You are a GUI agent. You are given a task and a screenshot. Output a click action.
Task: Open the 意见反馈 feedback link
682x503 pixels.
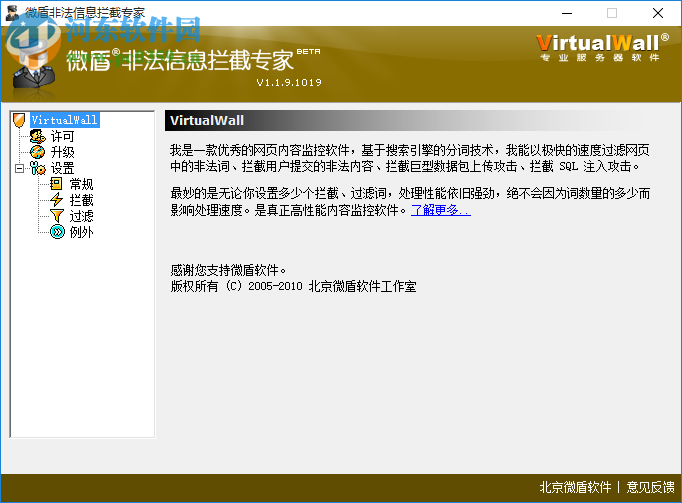point(650,487)
